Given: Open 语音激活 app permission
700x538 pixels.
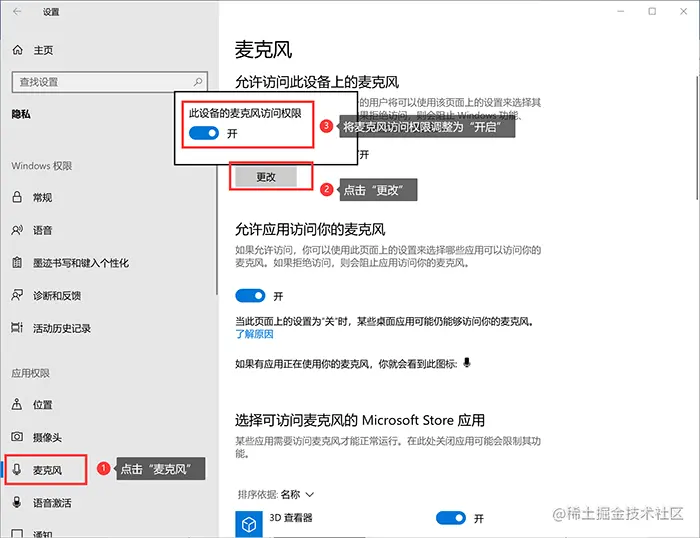Looking at the screenshot, I should coord(52,503).
